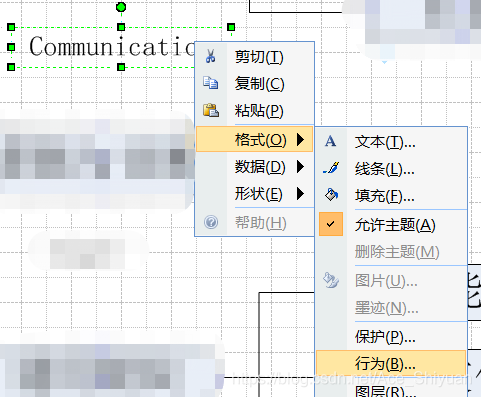The height and width of the screenshot is (397, 481).
Task: Click the Copy pages icon
Action: [211, 83]
